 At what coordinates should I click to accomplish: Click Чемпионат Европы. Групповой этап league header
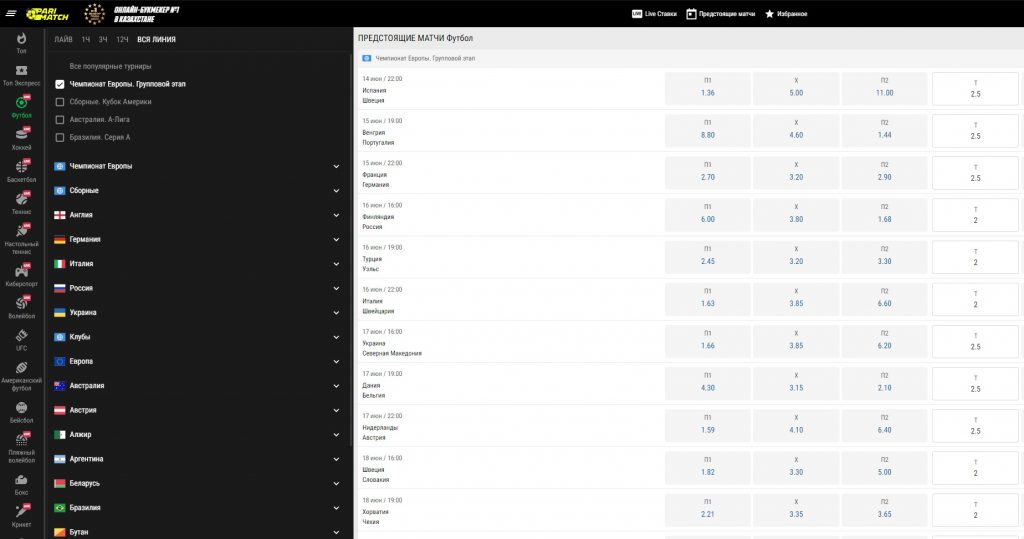(x=425, y=59)
